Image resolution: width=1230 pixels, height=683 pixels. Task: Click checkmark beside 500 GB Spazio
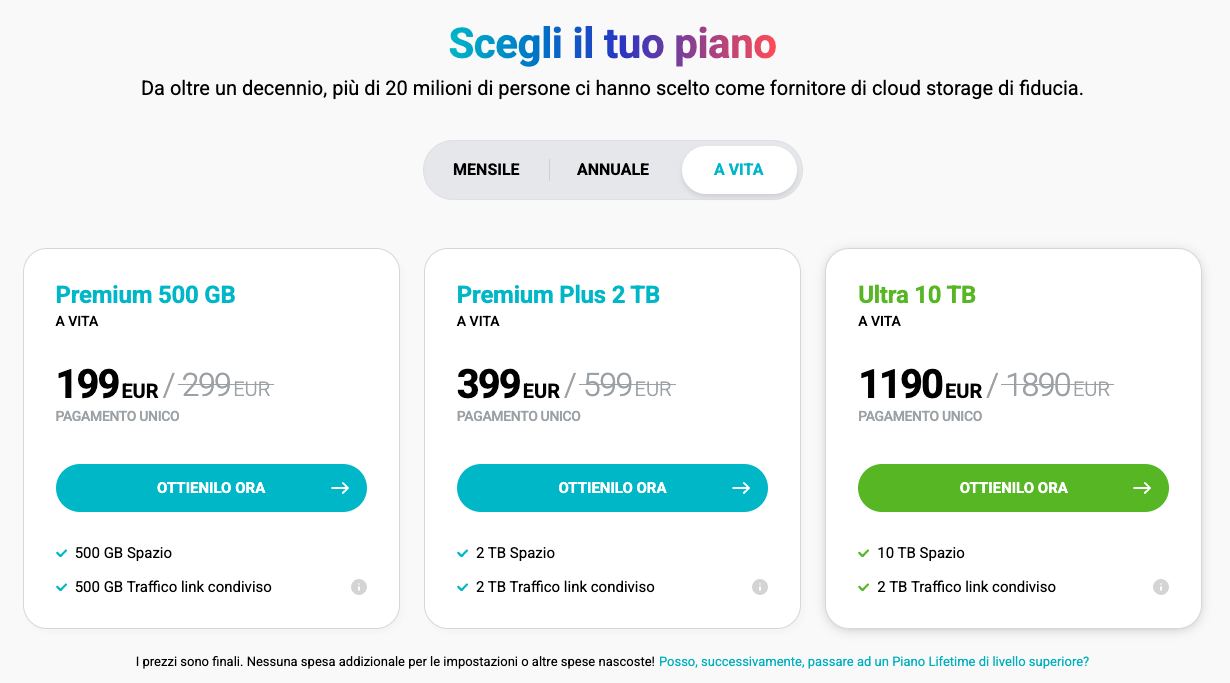[62, 553]
